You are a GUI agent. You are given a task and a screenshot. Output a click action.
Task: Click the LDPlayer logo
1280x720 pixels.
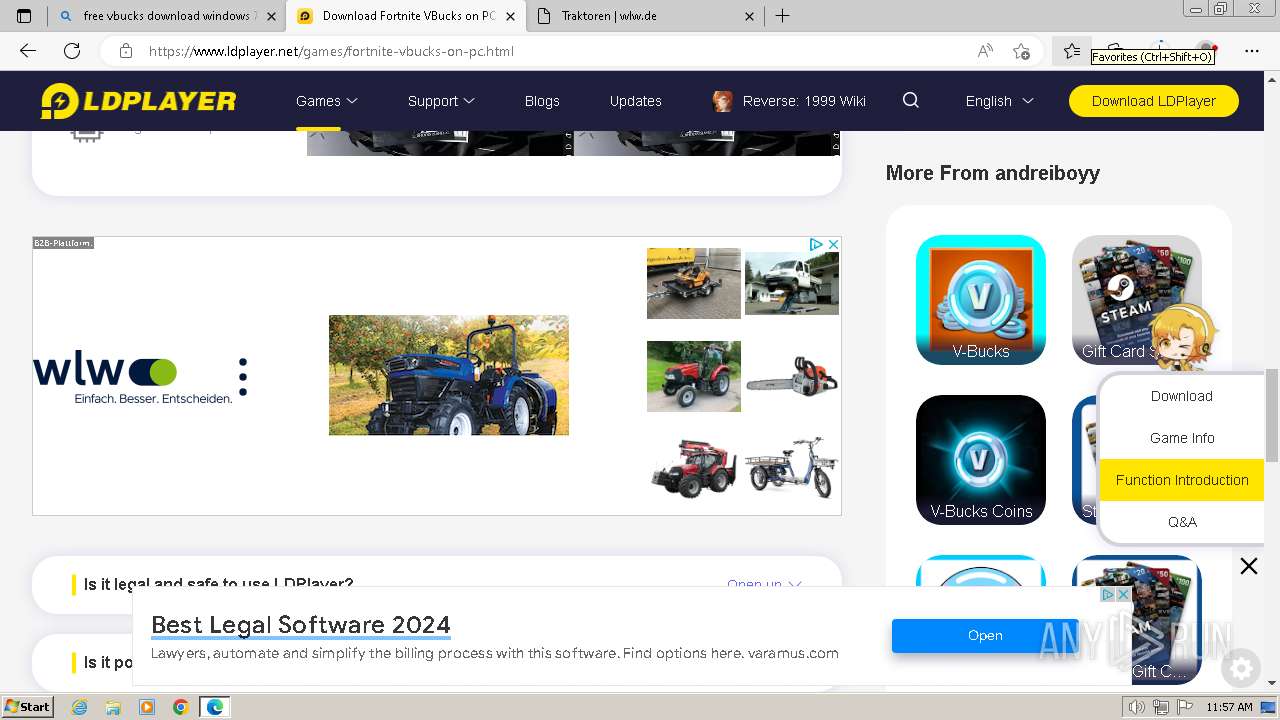(x=138, y=101)
